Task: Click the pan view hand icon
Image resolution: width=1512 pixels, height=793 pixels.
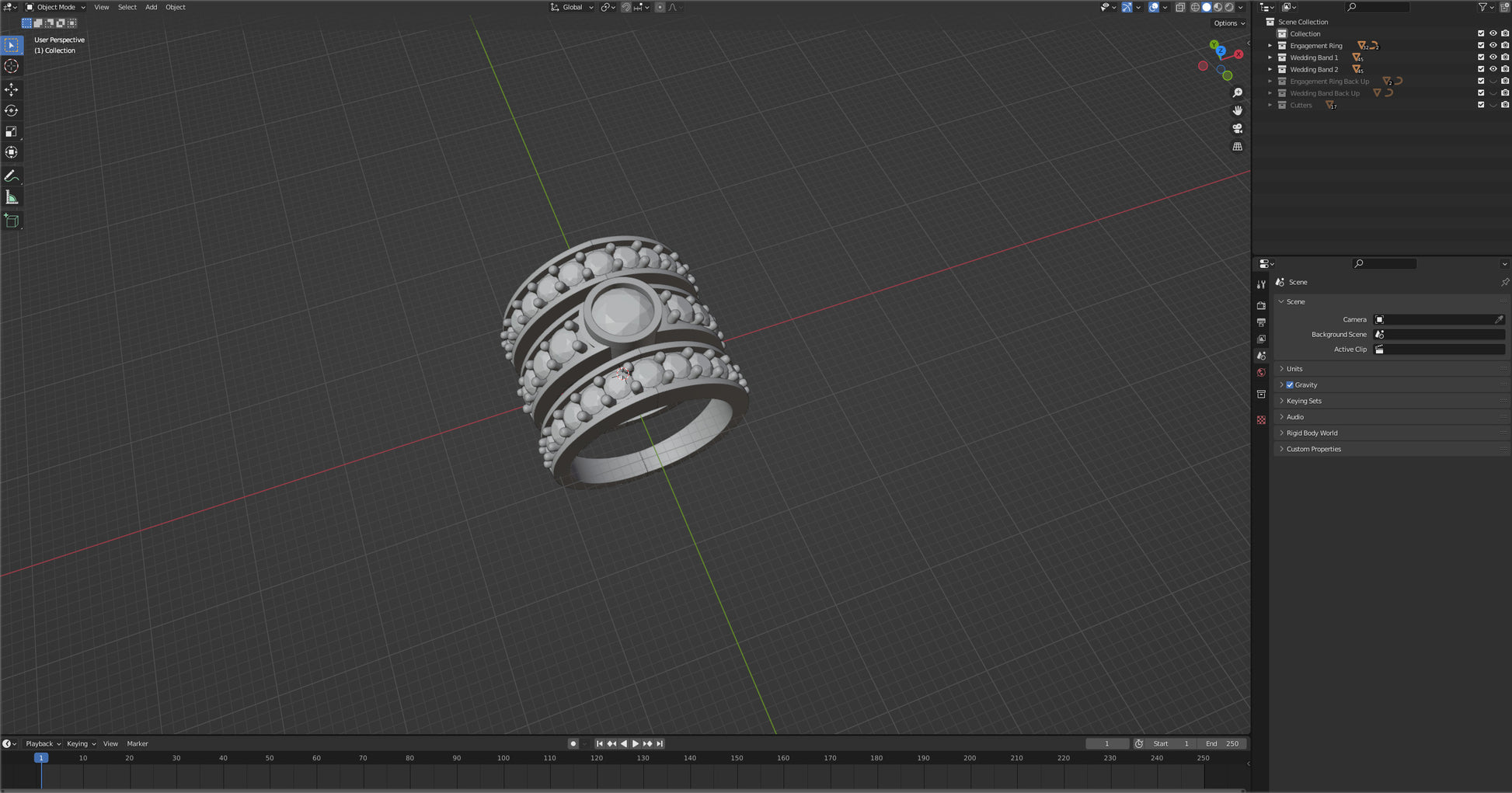Action: pyautogui.click(x=1238, y=110)
